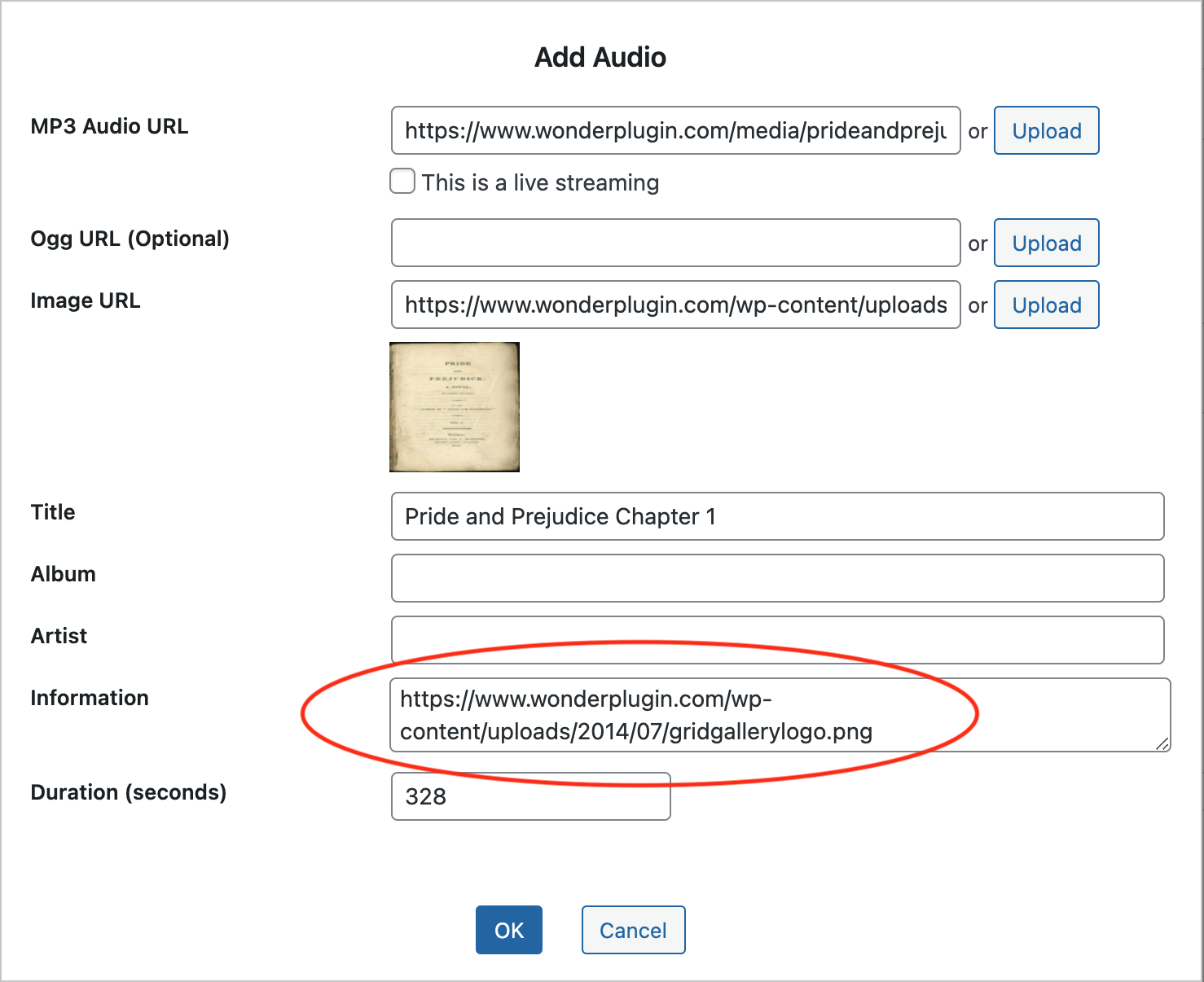
Task: Click the MP3 Audio URL input field
Action: point(675,130)
